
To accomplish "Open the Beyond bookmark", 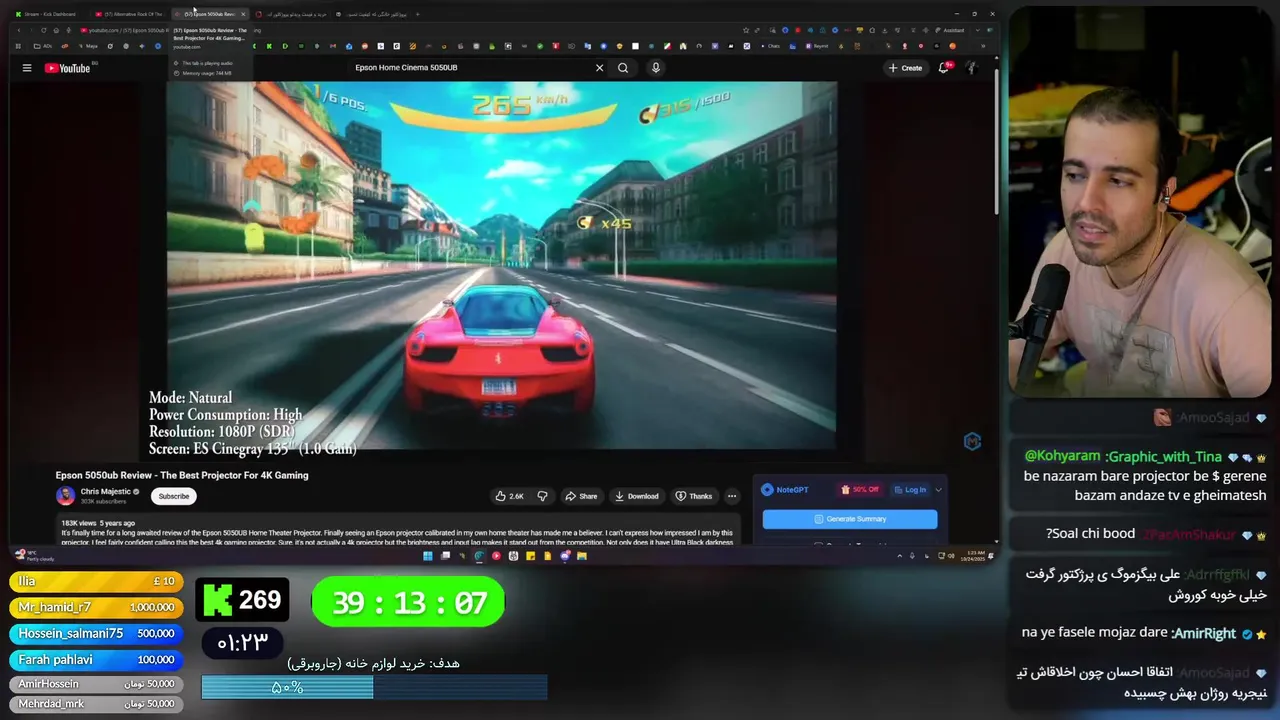I will pos(817,46).
